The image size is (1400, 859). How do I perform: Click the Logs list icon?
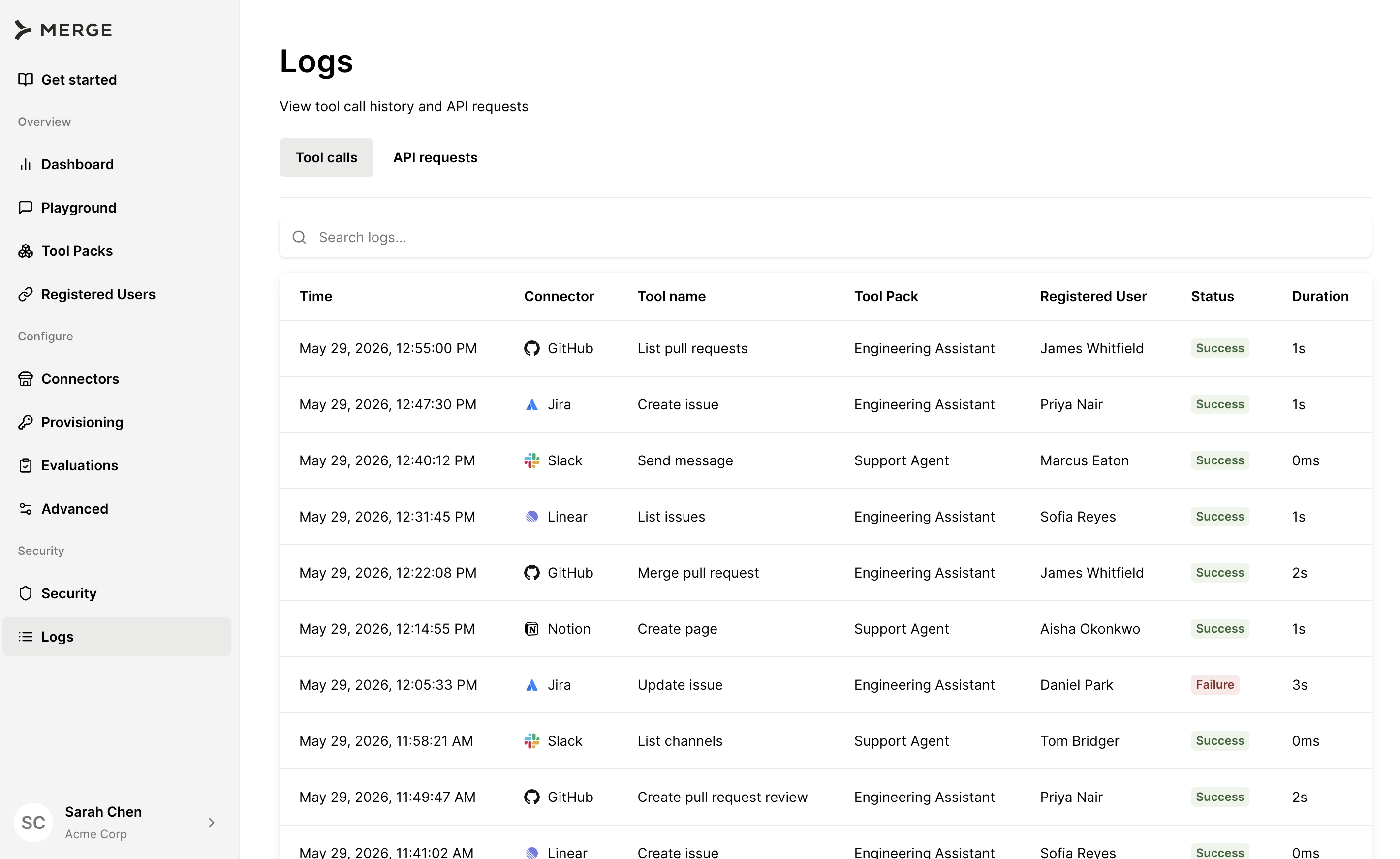[x=26, y=636]
